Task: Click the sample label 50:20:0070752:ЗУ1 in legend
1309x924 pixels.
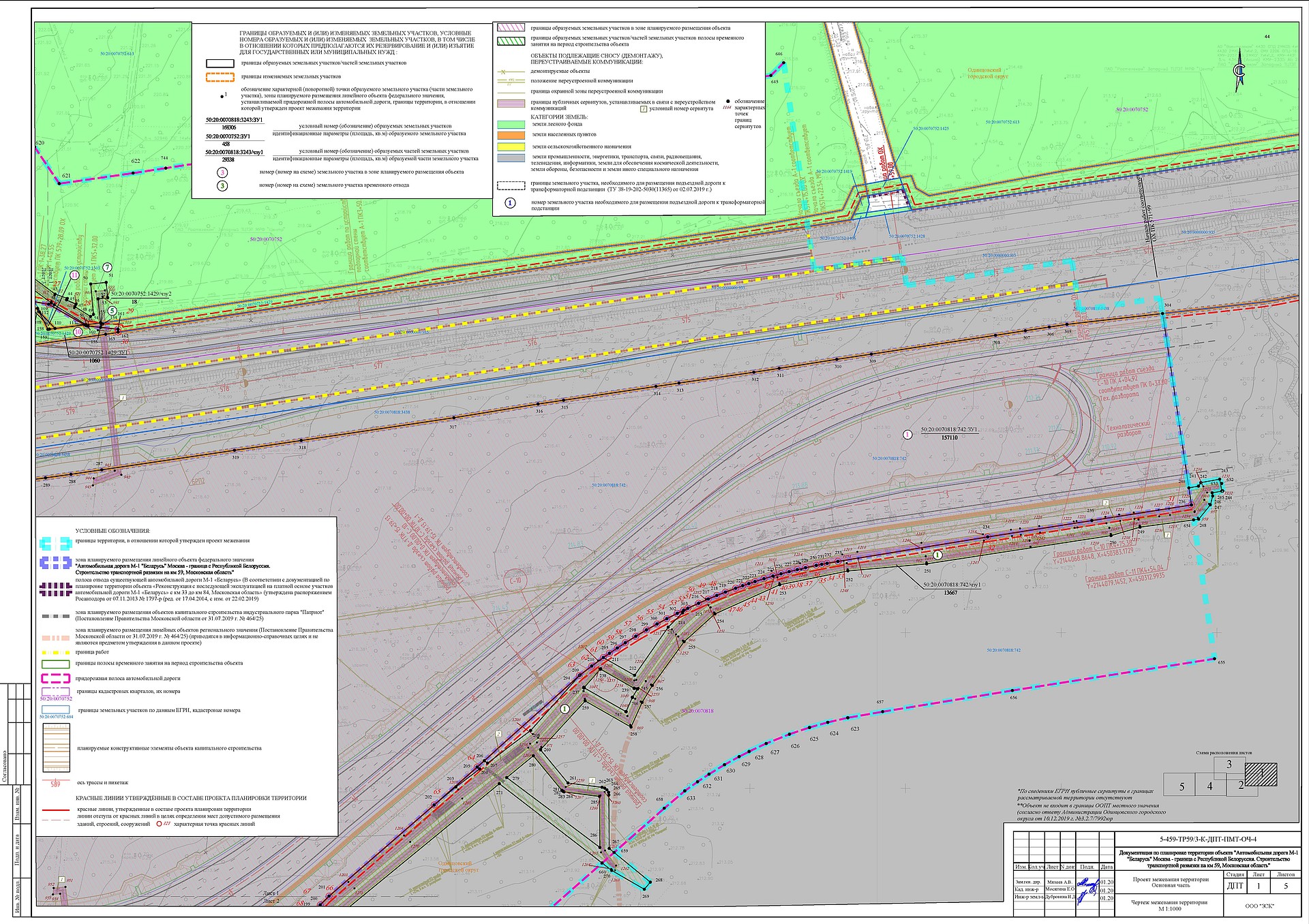Action: pos(228,136)
